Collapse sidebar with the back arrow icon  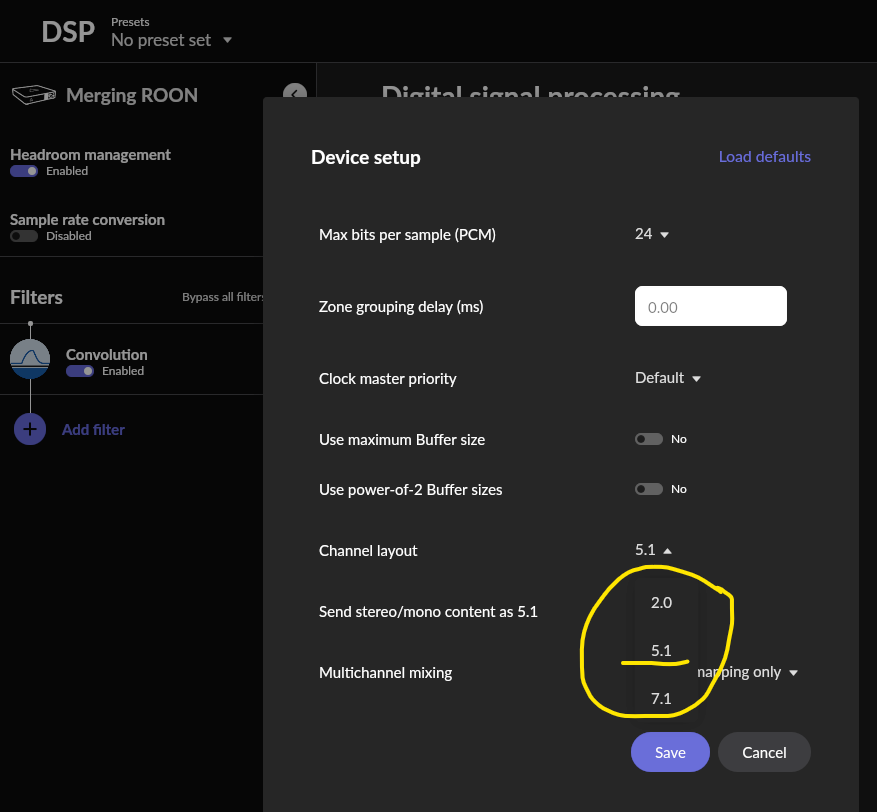point(295,92)
